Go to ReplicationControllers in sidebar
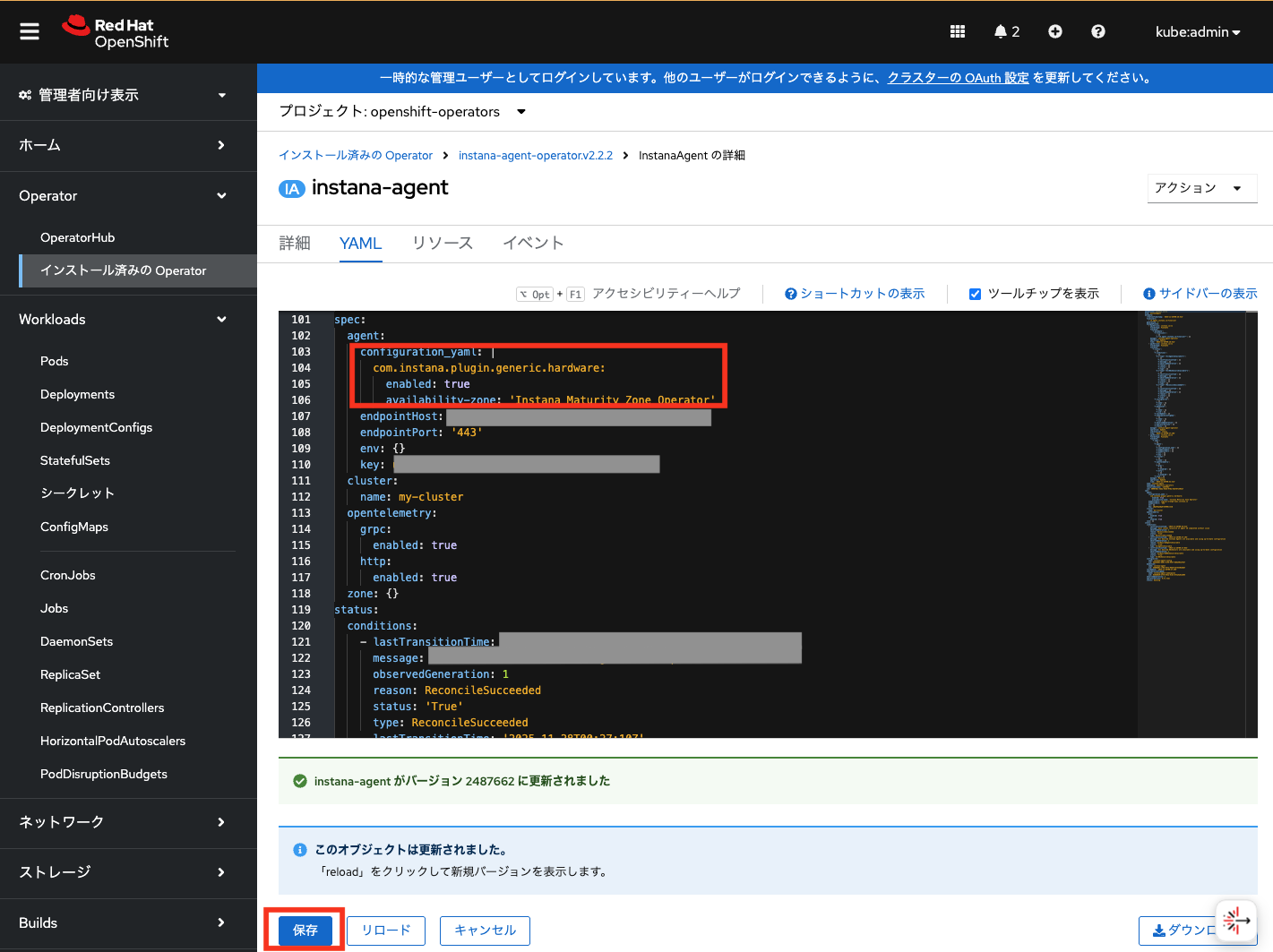1273x952 pixels. pos(102,708)
